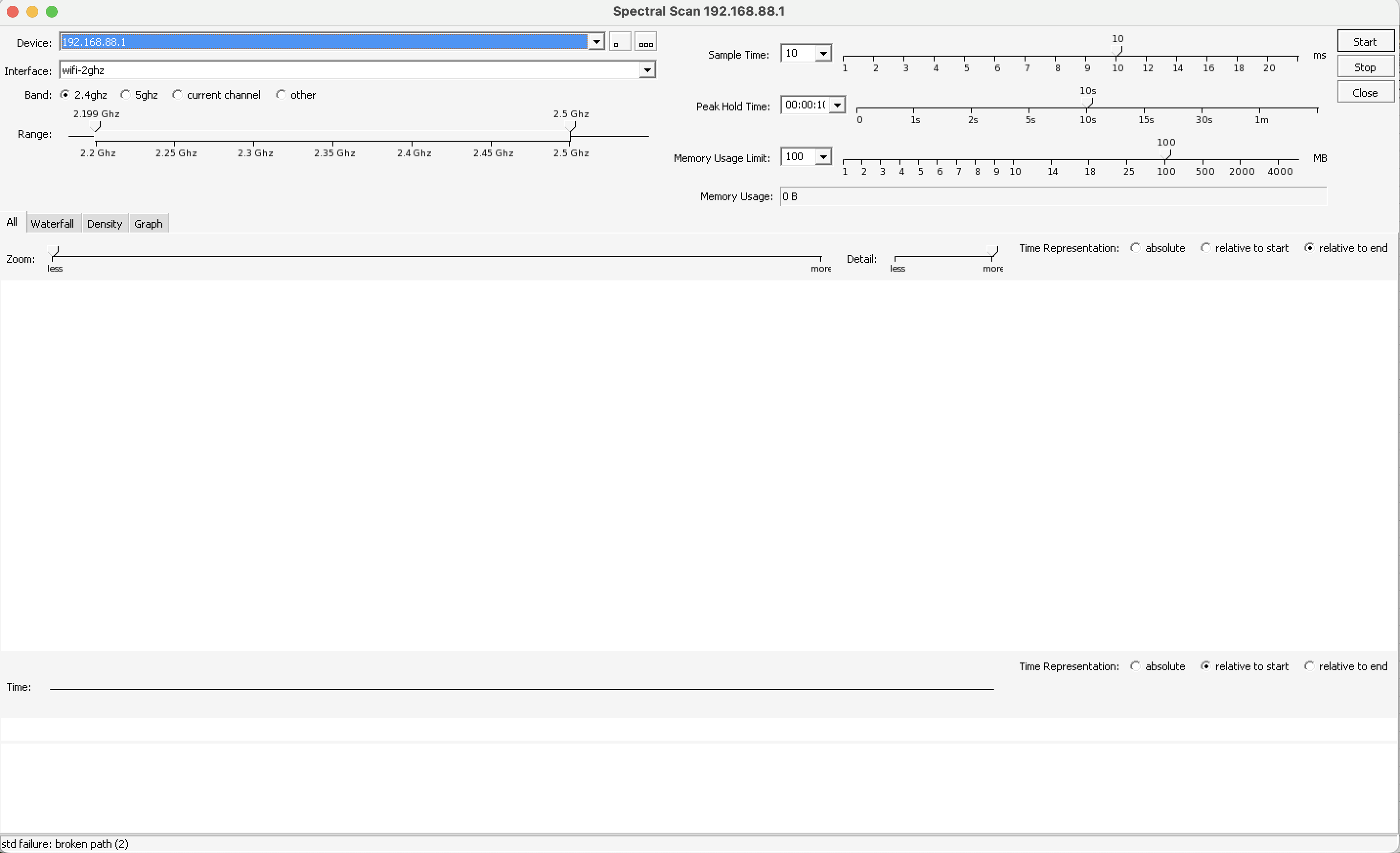Click the 2.4 Ghz mark on Range scale
Image resolution: width=1400 pixels, height=853 pixels.
[414, 153]
